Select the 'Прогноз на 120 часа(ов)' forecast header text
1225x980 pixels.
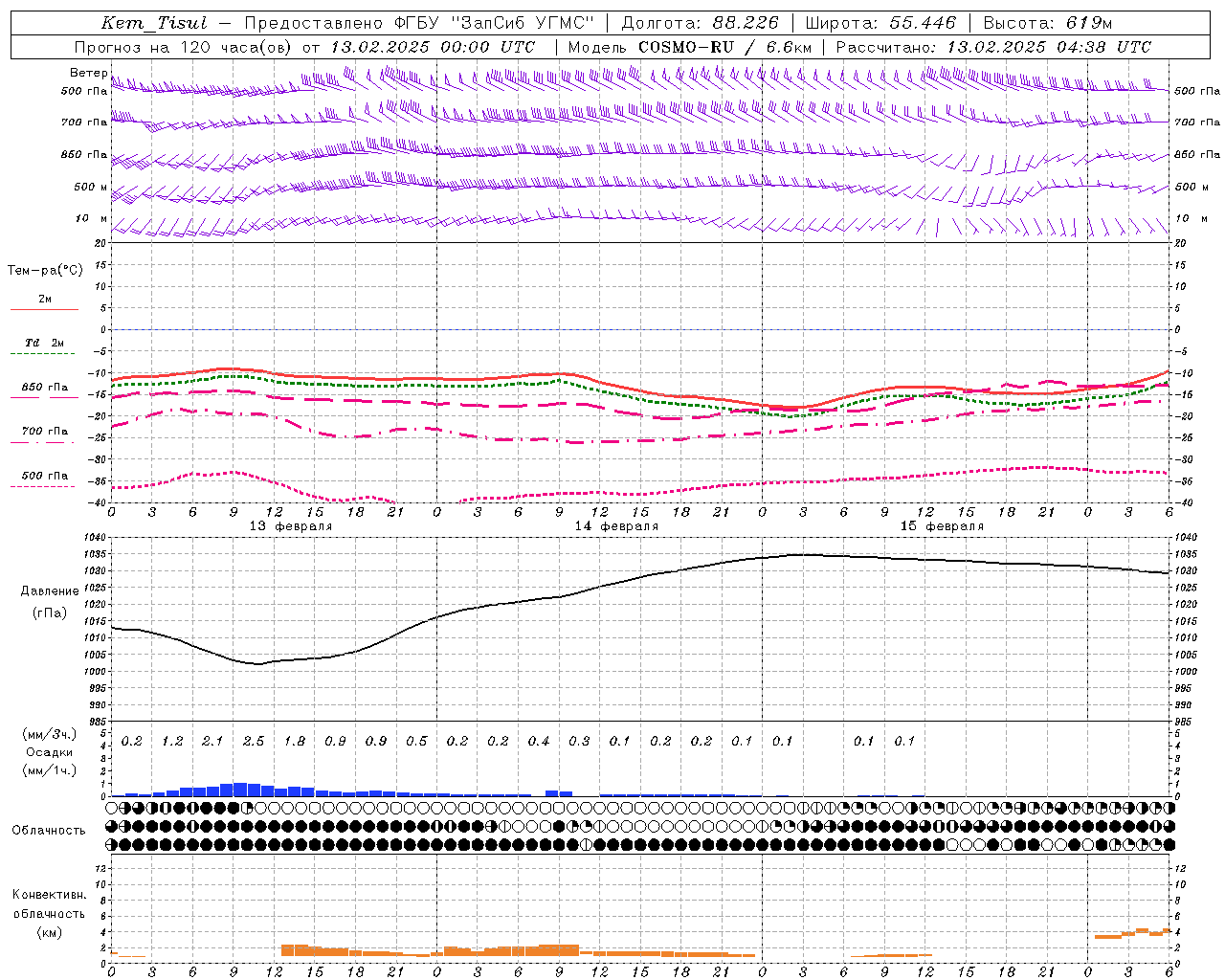184,47
